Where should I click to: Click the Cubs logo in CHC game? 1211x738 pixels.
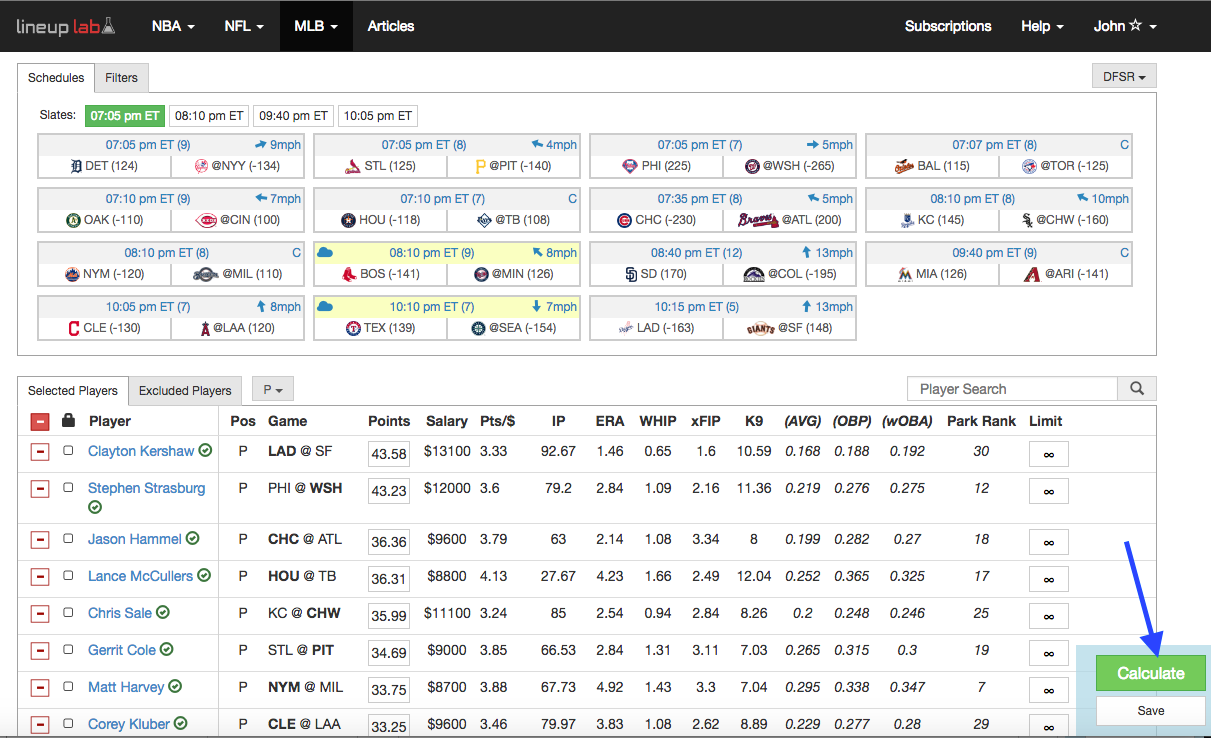point(625,220)
